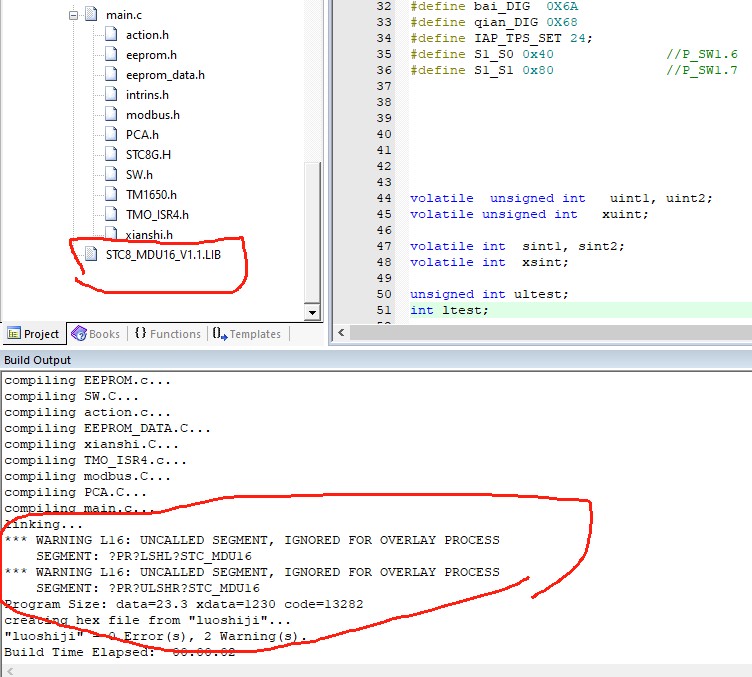Screen dimensions: 752x677
Task: Select TM1650.h in the project tree
Action: pyautogui.click(x=151, y=195)
